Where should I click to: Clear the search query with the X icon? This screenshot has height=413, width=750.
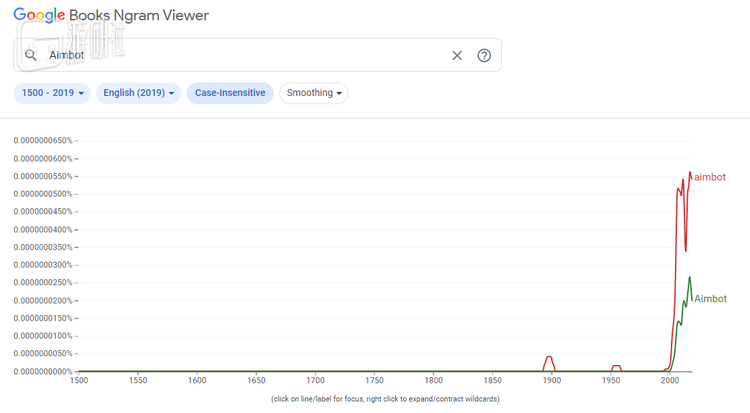457,55
